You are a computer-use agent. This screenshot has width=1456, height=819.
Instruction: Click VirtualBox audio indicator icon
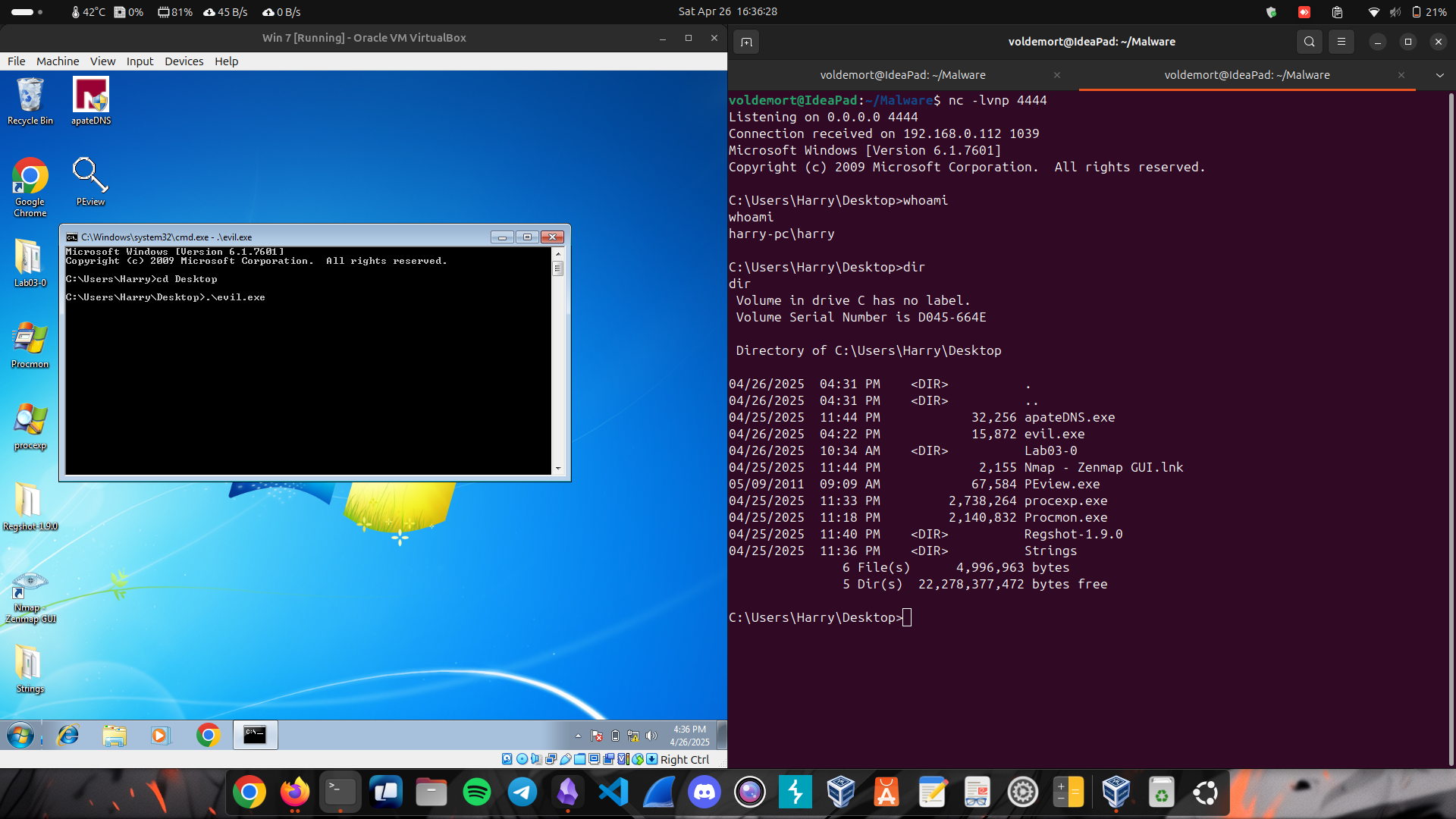pos(536,759)
